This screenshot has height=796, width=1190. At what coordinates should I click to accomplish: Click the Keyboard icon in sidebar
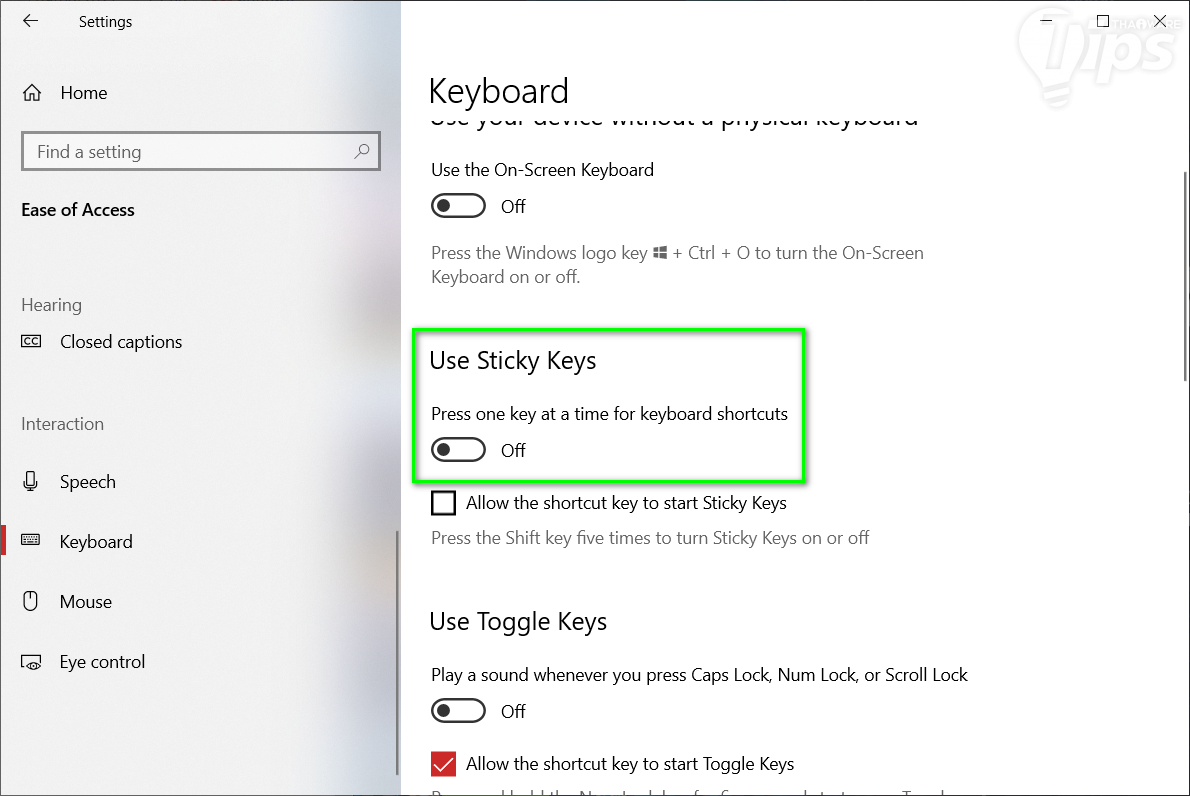[x=31, y=541]
